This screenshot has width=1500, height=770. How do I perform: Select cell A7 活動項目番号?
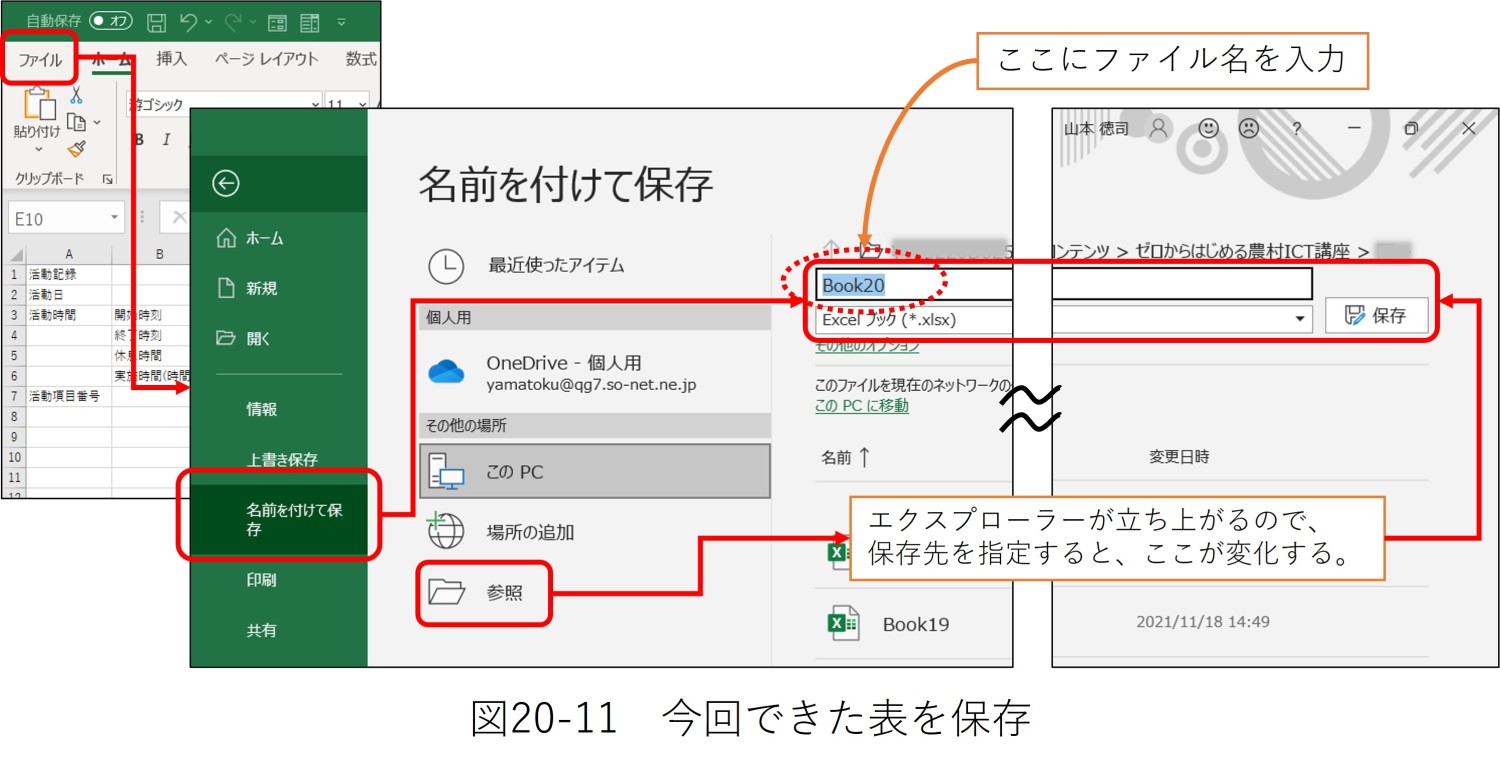69,396
